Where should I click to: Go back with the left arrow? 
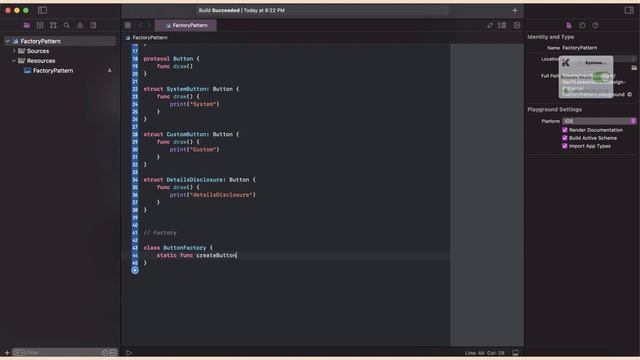point(140,25)
